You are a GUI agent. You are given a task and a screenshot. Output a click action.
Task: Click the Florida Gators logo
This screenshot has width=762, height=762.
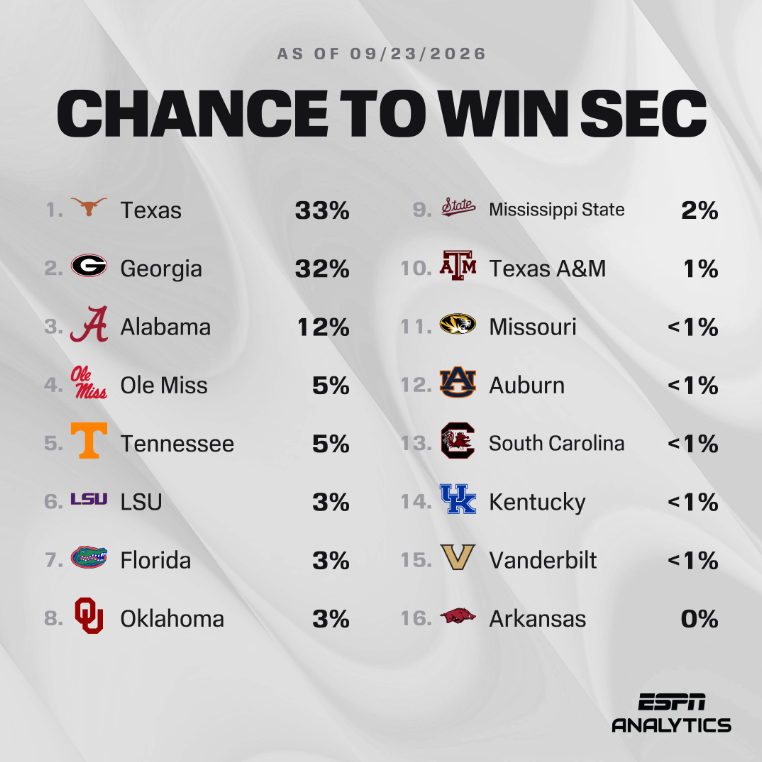89,557
